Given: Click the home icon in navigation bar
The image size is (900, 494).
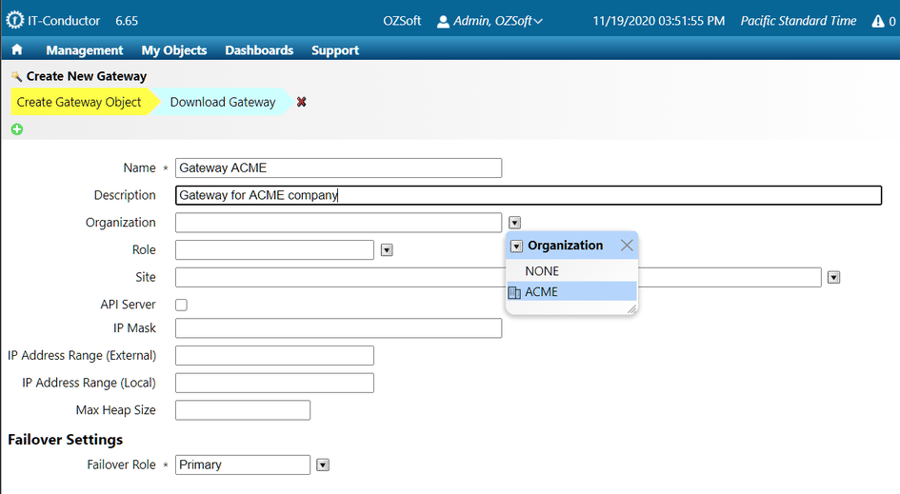Looking at the screenshot, I should 17,50.
